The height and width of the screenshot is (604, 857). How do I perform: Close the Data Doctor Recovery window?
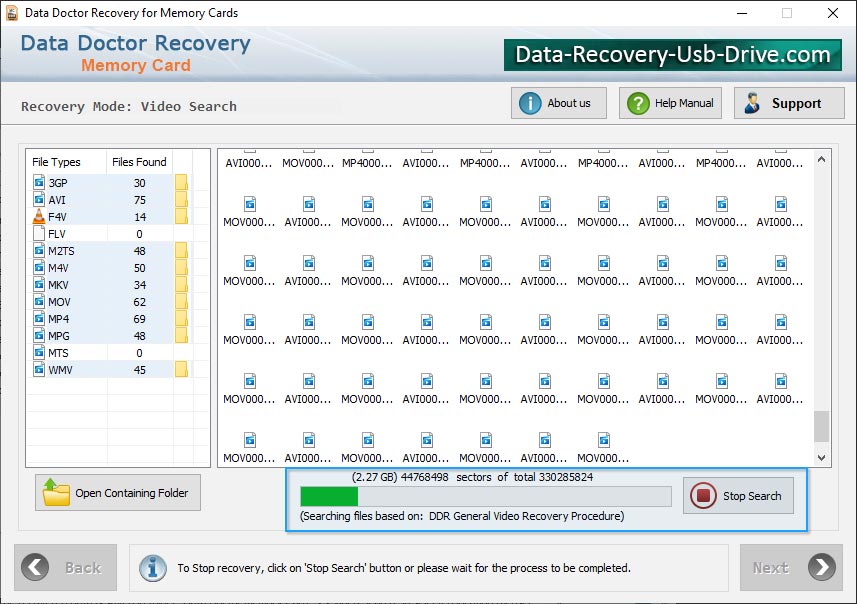[x=832, y=13]
